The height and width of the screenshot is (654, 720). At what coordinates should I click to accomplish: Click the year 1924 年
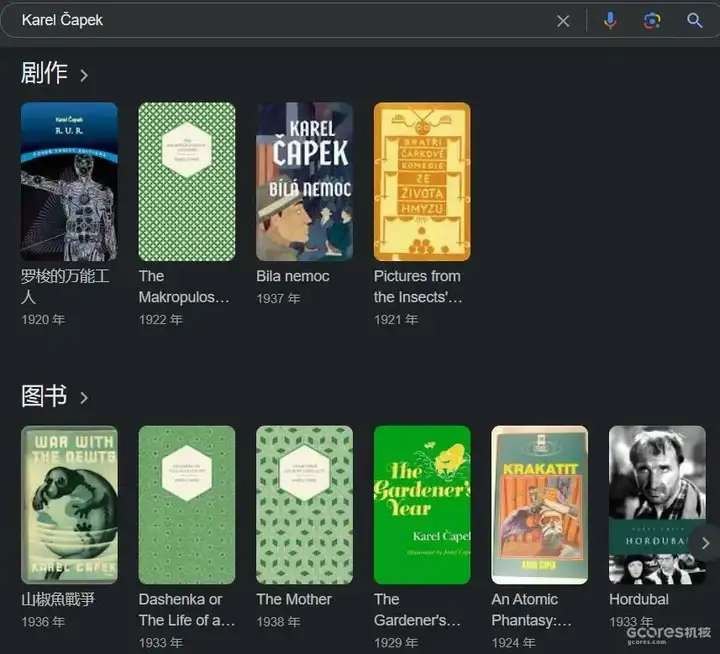(x=513, y=643)
